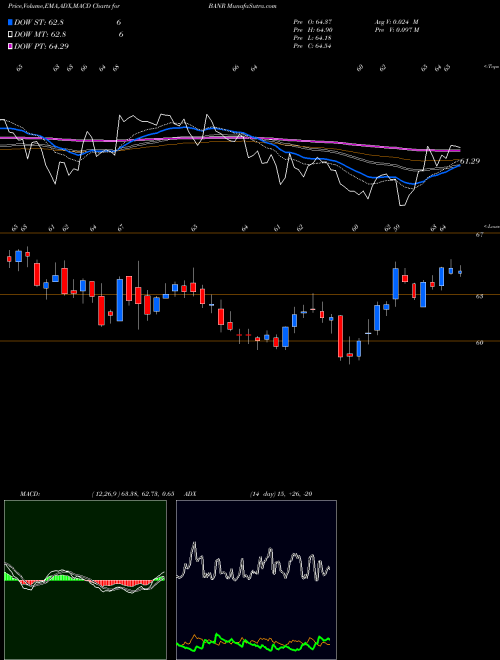This screenshot has width=500, height=660.
Task: Select the 'DOW PT: 64.29' legend text
Action: 41,46
